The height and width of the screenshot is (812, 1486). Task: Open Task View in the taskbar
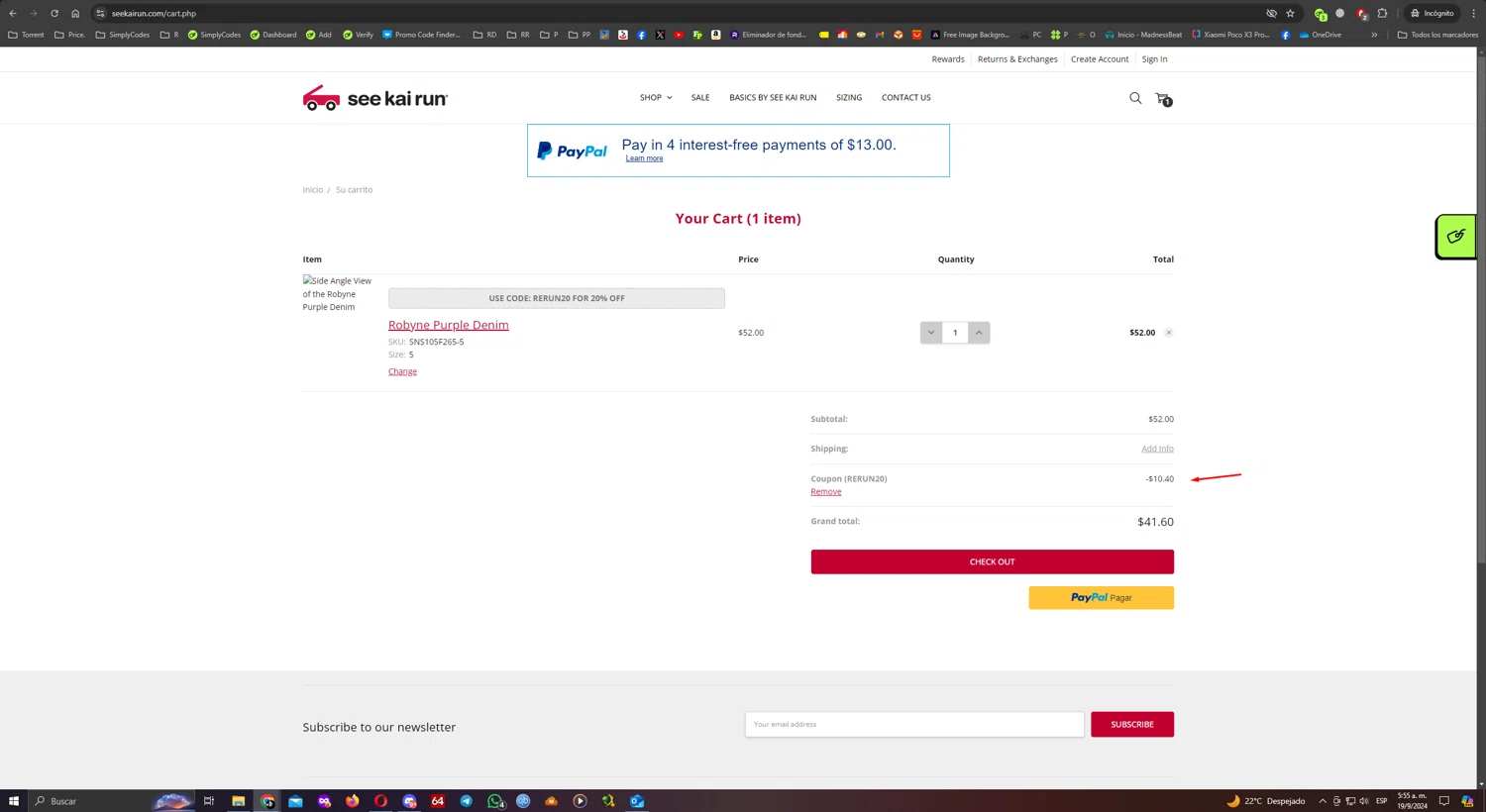[209, 801]
